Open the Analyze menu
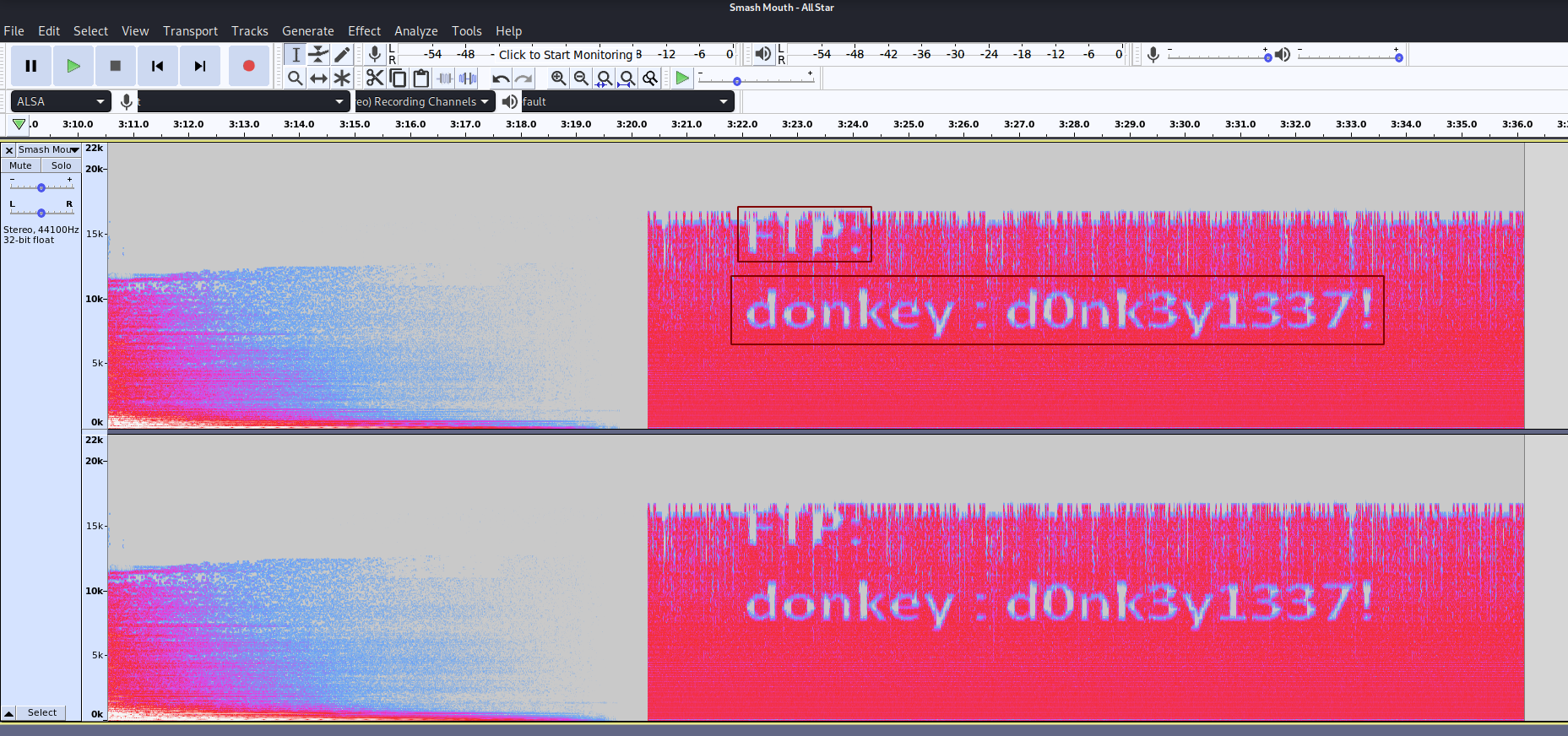The width and height of the screenshot is (1568, 736). tap(416, 31)
